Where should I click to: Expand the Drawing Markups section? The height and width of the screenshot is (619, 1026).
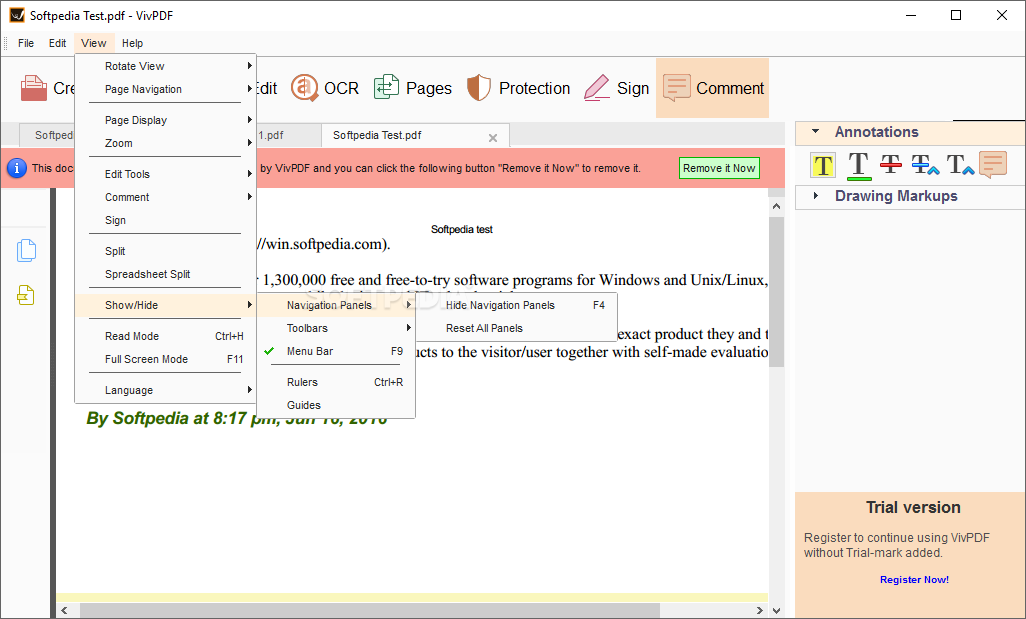click(x=815, y=196)
